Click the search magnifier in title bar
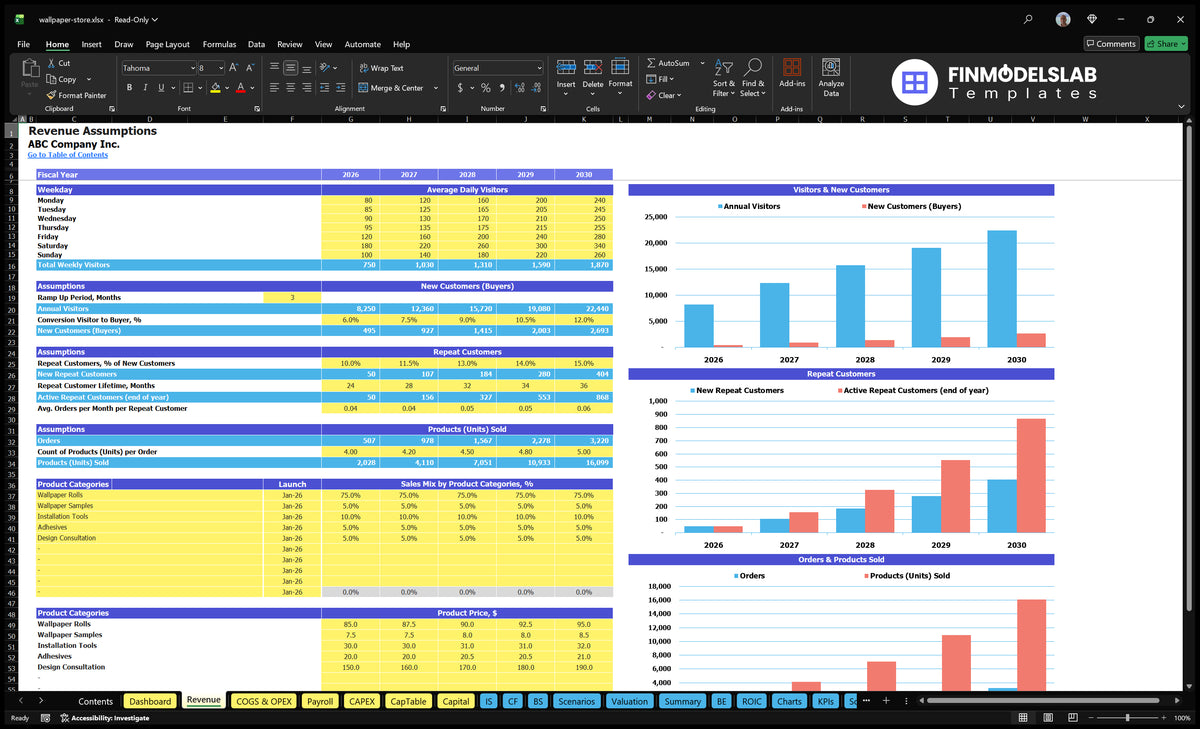The width and height of the screenshot is (1200, 729). coord(1028,19)
